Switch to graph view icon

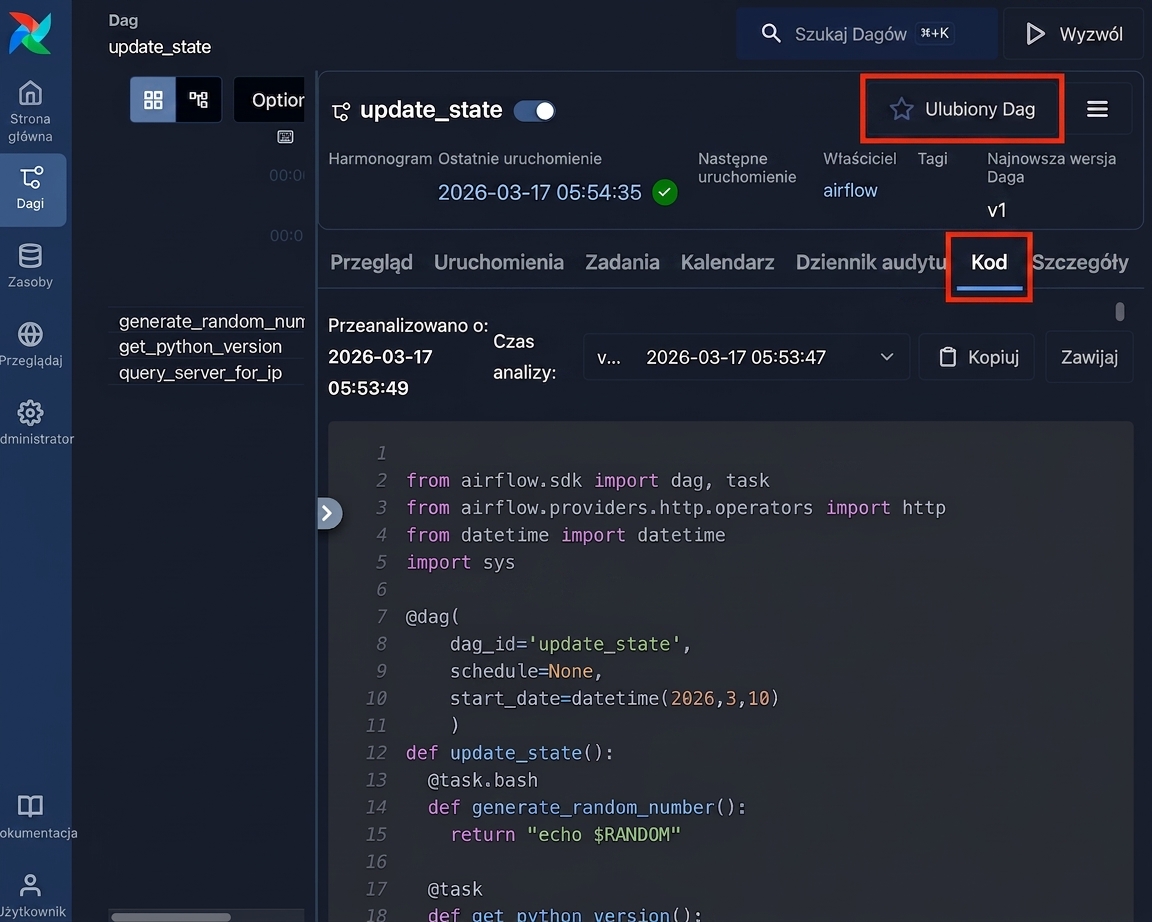pos(198,99)
